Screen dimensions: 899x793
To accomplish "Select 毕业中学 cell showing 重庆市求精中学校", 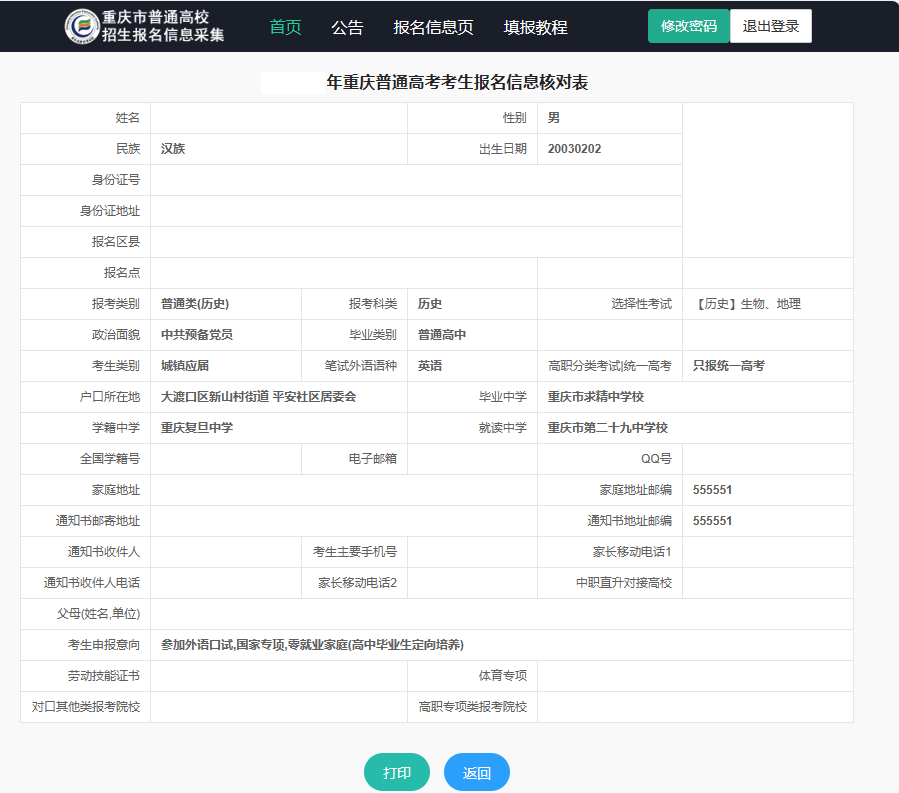I will (612, 397).
